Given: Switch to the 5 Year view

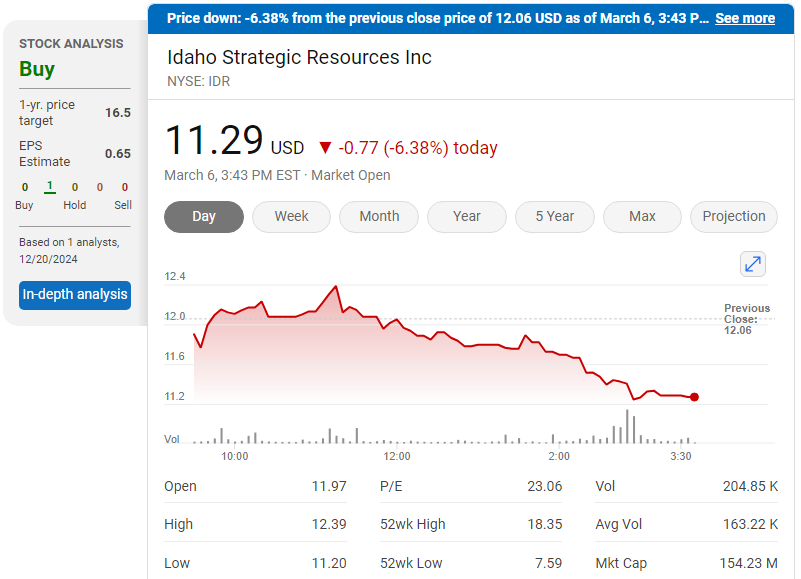Looking at the screenshot, I should point(554,217).
